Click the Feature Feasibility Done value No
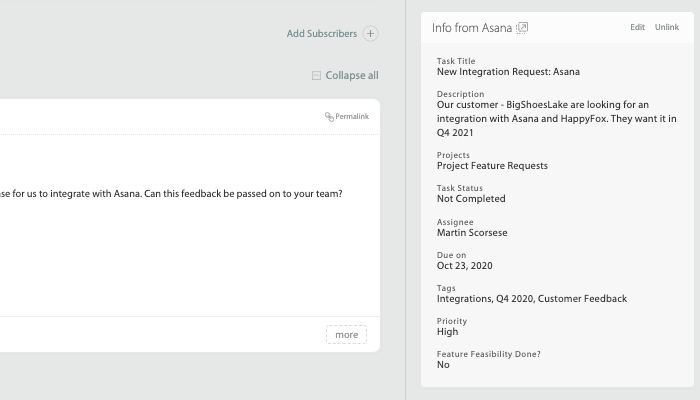Image resolution: width=700 pixels, height=400 pixels. pos(443,365)
